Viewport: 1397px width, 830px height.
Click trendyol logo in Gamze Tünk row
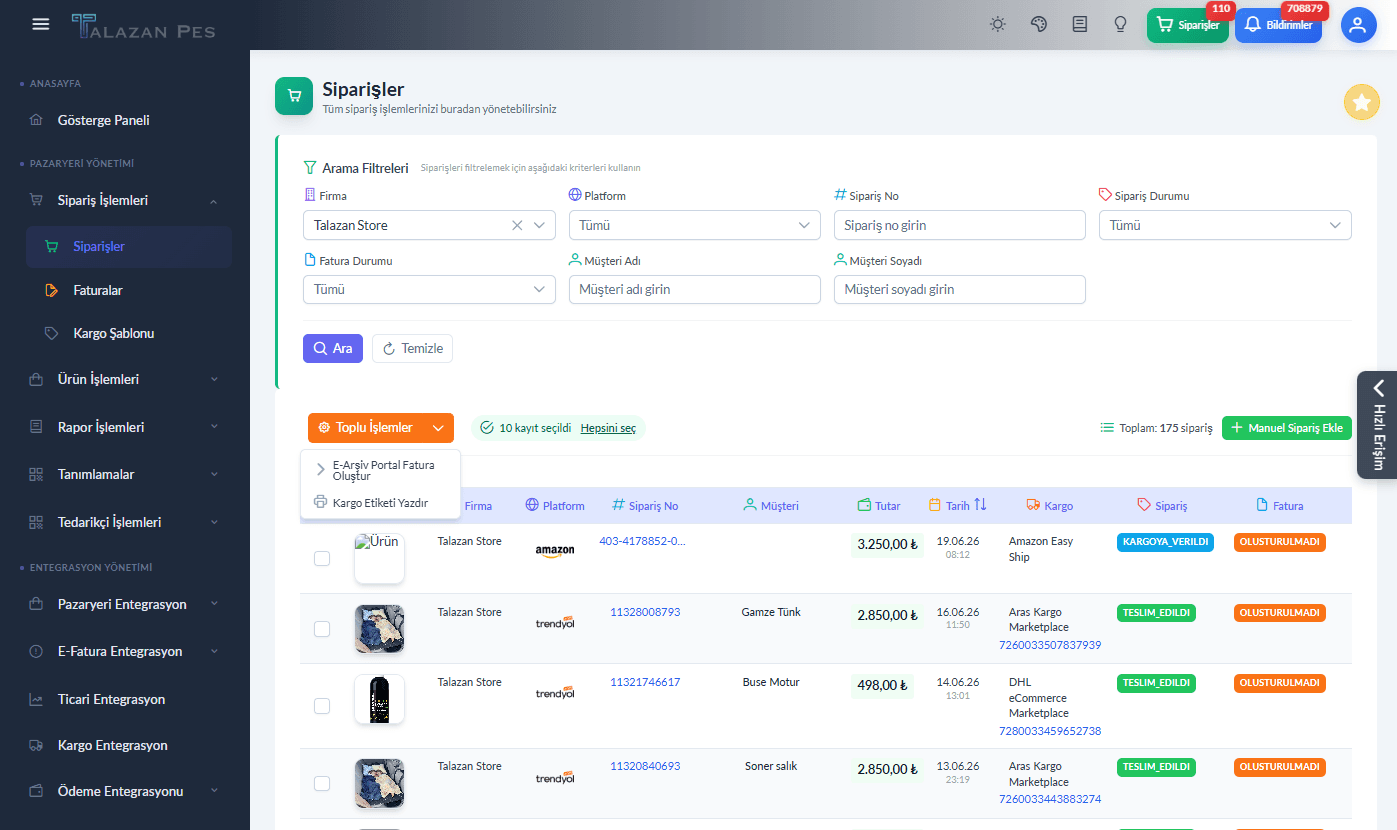(555, 622)
